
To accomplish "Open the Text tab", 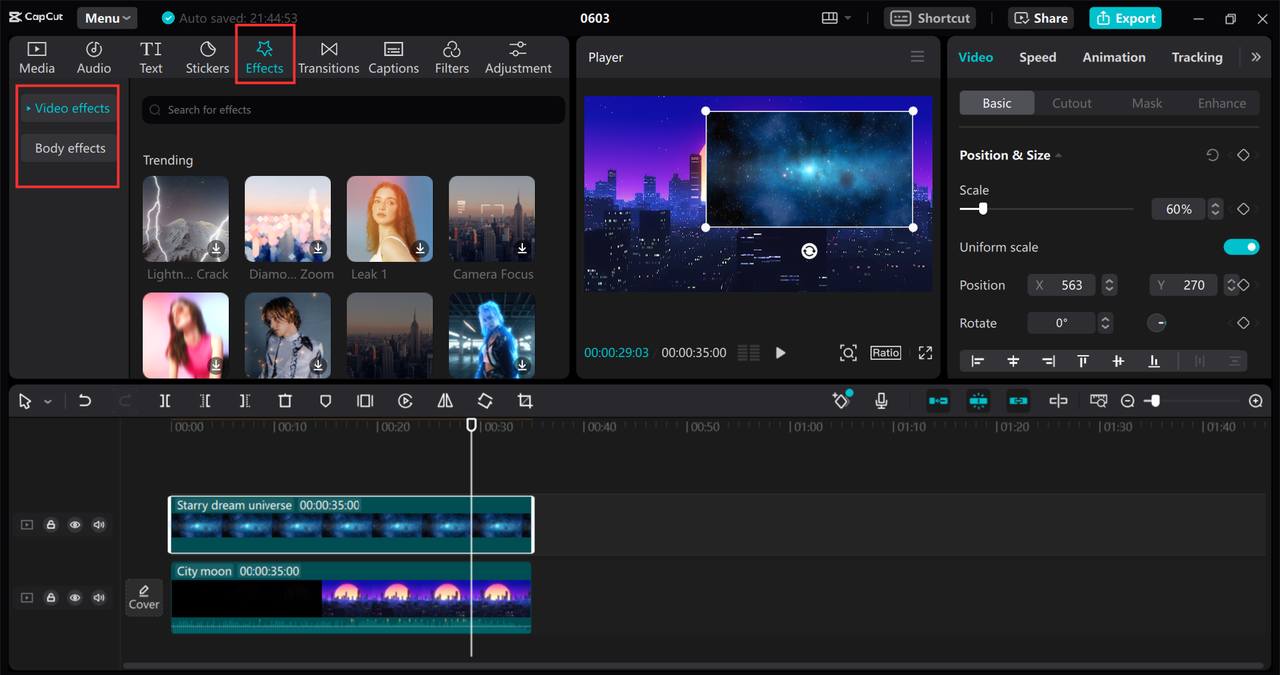I will pos(151,58).
